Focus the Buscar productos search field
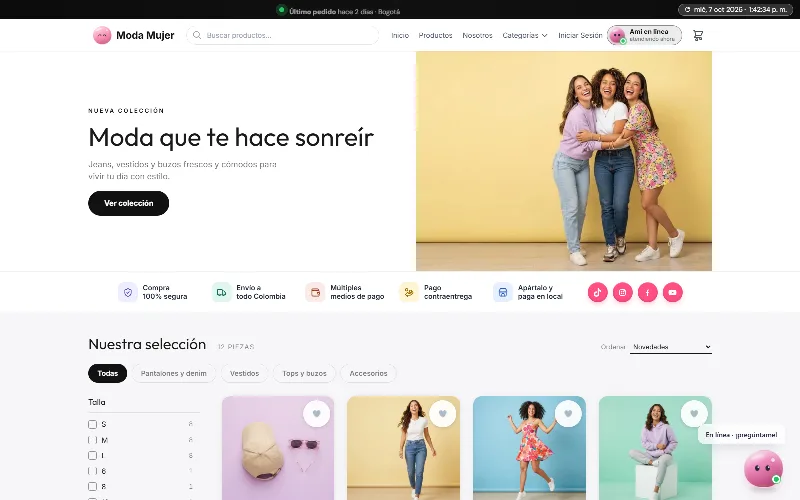The height and width of the screenshot is (500, 800). [283, 35]
